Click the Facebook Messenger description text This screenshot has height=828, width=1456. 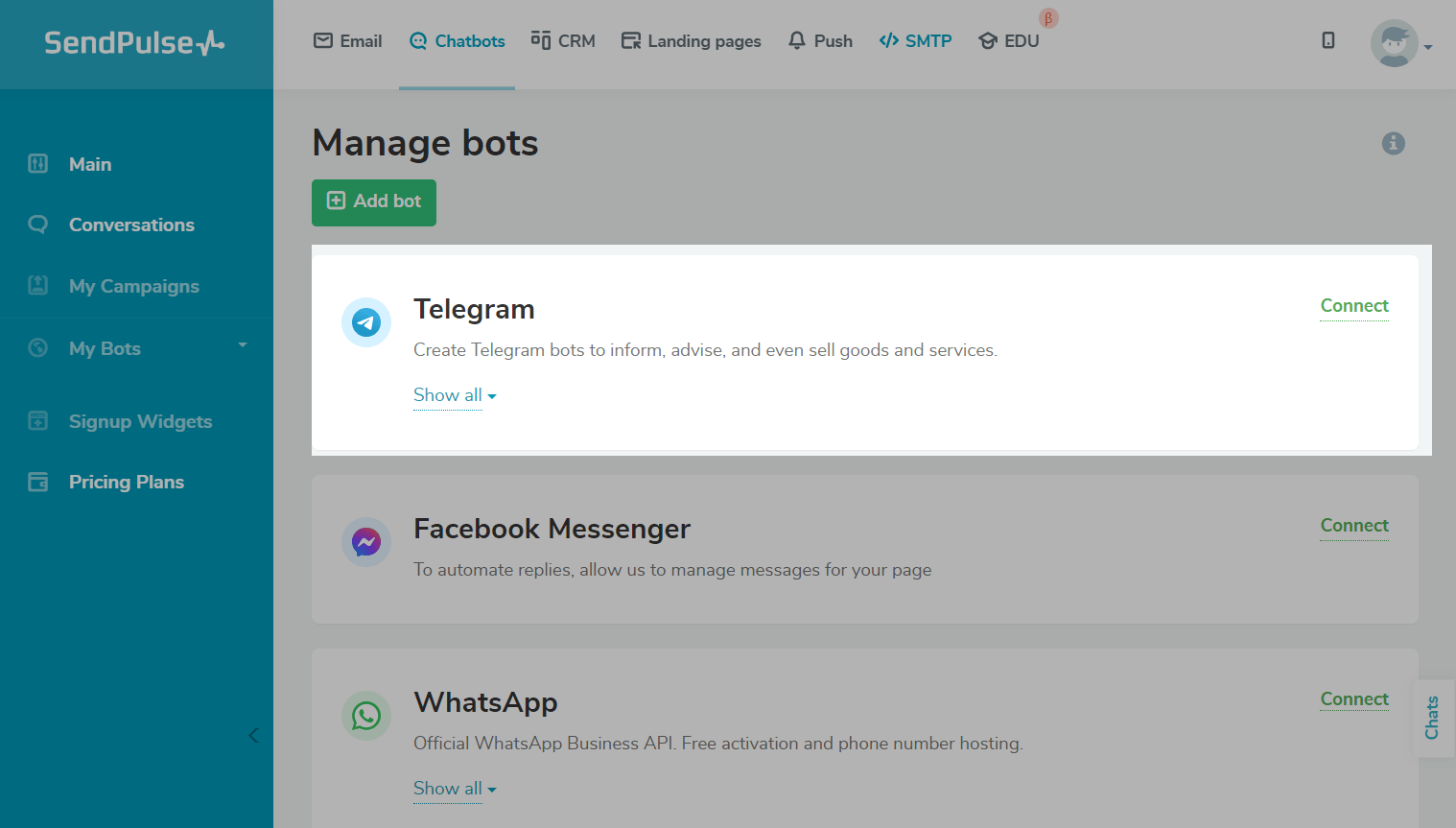coord(672,570)
